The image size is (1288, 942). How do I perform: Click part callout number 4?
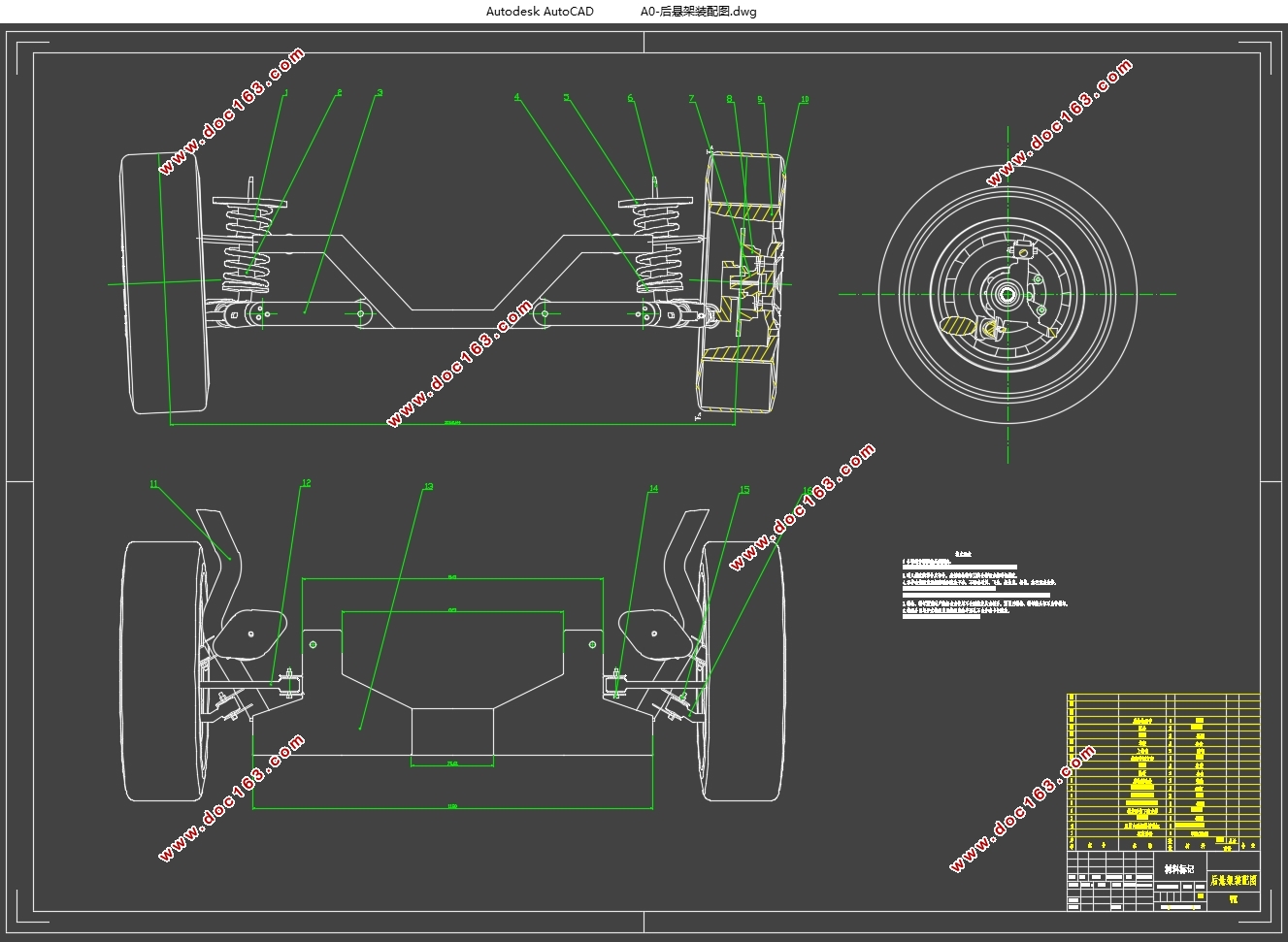517,97
